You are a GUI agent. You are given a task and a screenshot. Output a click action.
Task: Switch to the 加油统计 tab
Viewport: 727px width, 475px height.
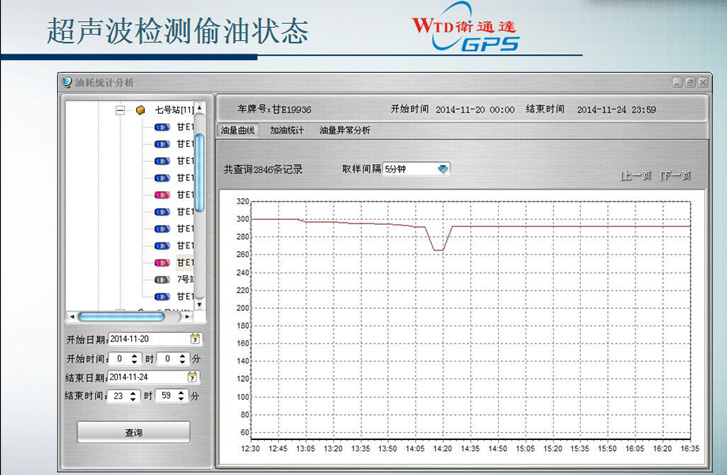tap(286, 130)
